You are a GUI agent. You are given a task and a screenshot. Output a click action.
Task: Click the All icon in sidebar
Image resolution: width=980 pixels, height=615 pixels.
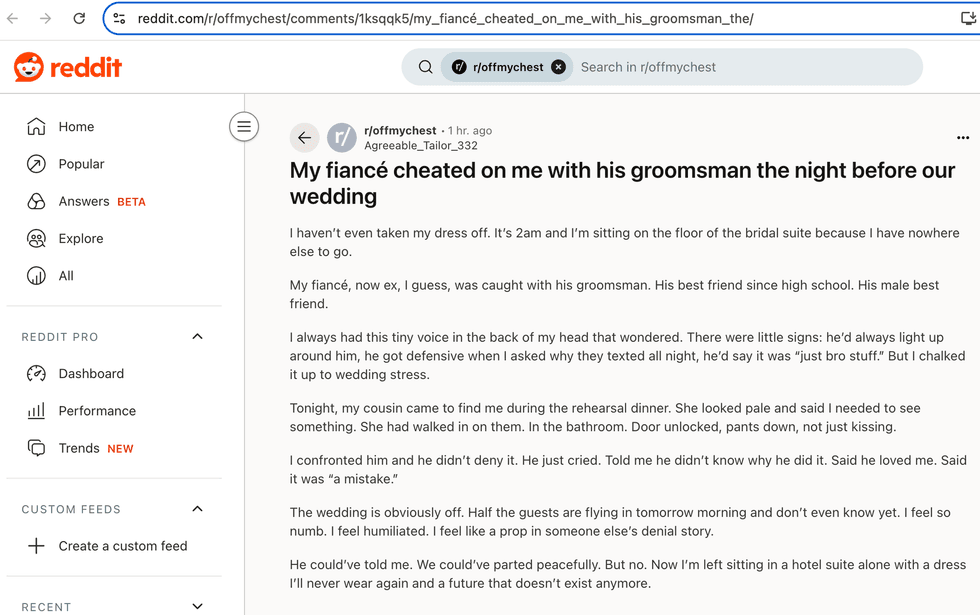[36, 276]
